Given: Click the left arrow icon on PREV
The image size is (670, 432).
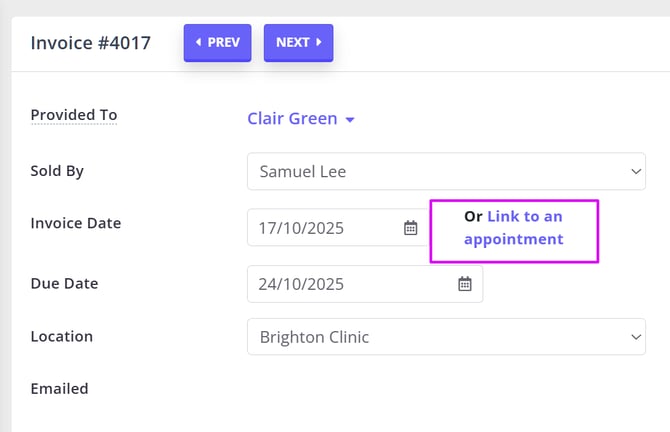Looking at the screenshot, I should point(198,43).
